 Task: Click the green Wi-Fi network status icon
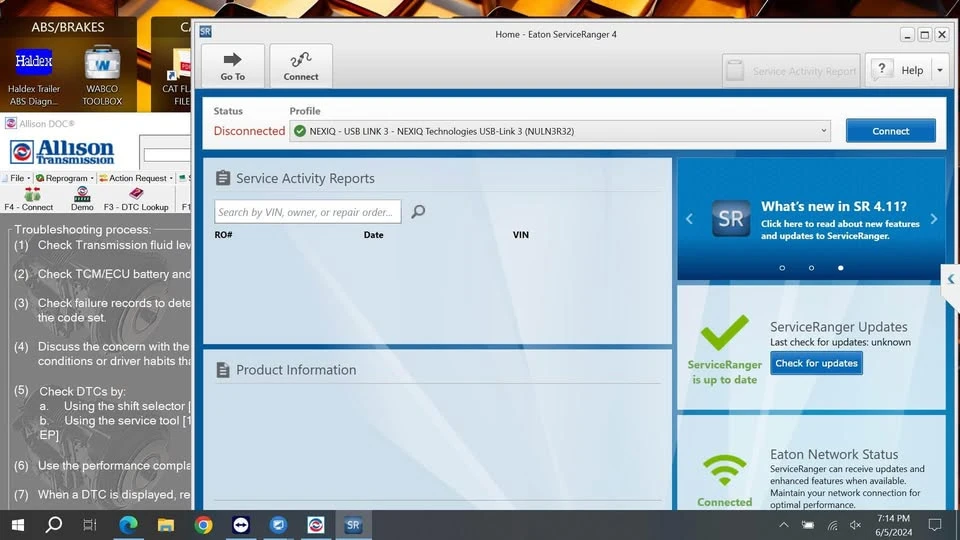click(724, 470)
